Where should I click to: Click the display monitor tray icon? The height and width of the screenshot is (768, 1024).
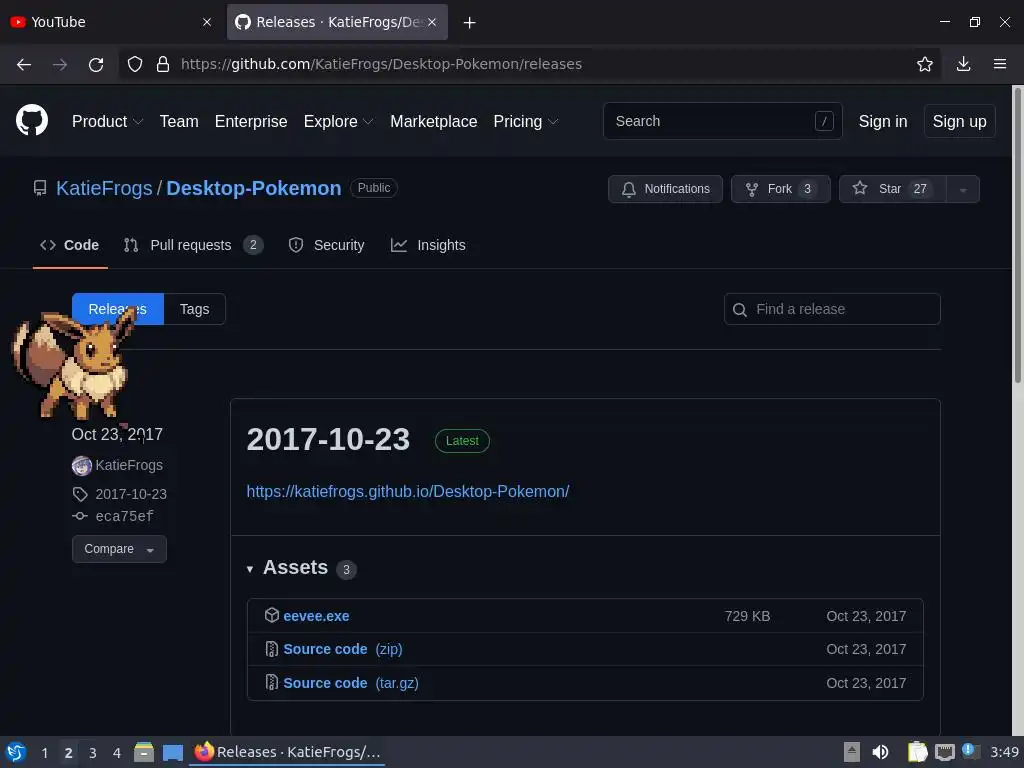944,753
